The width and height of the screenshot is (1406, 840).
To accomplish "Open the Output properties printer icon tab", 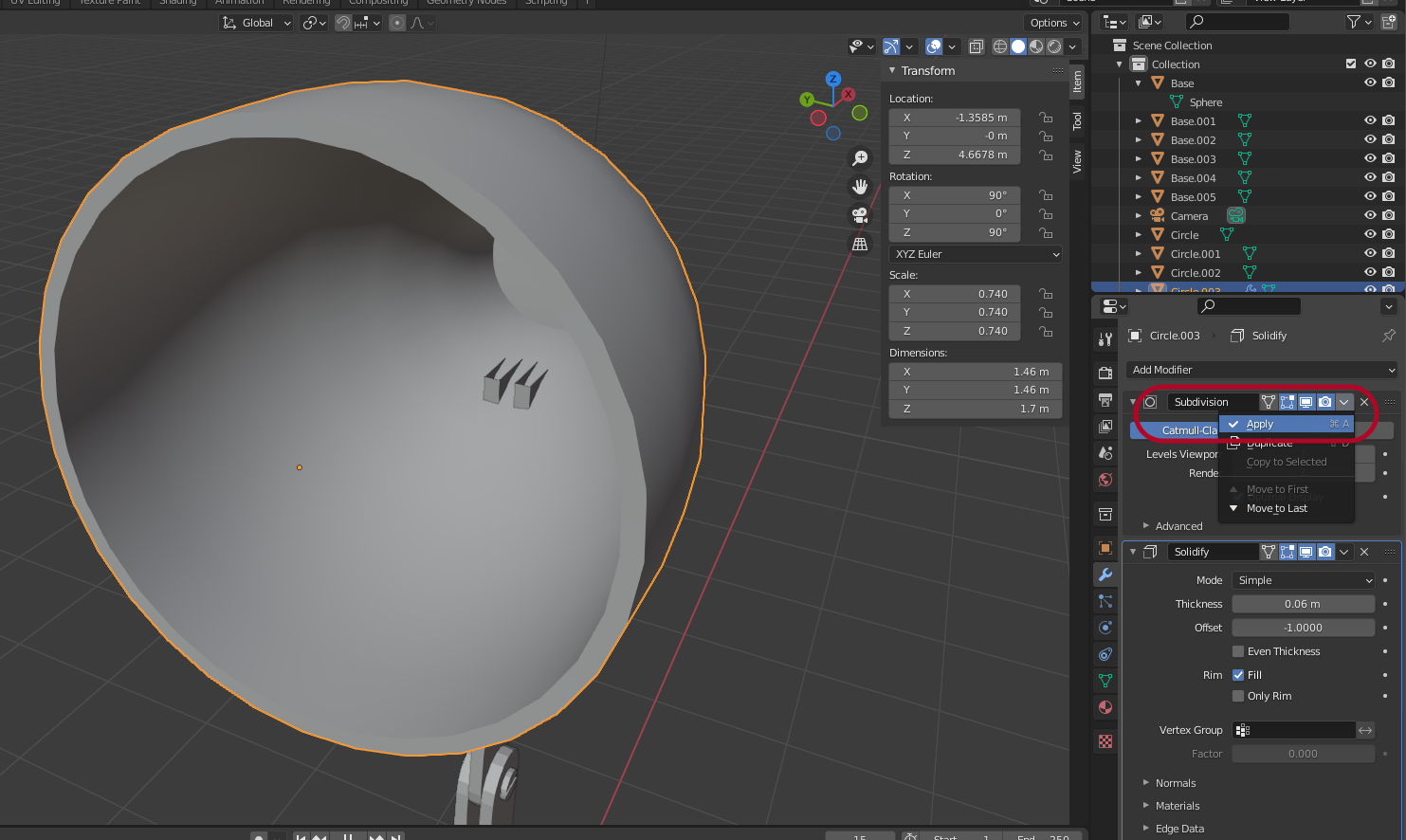I will click(1105, 400).
